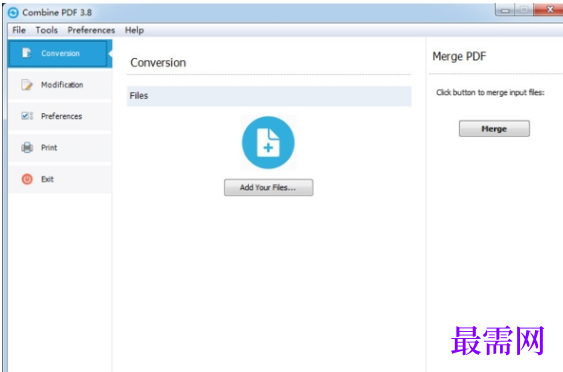Switch to the Modification sidebar tab
The image size is (563, 372).
point(60,85)
